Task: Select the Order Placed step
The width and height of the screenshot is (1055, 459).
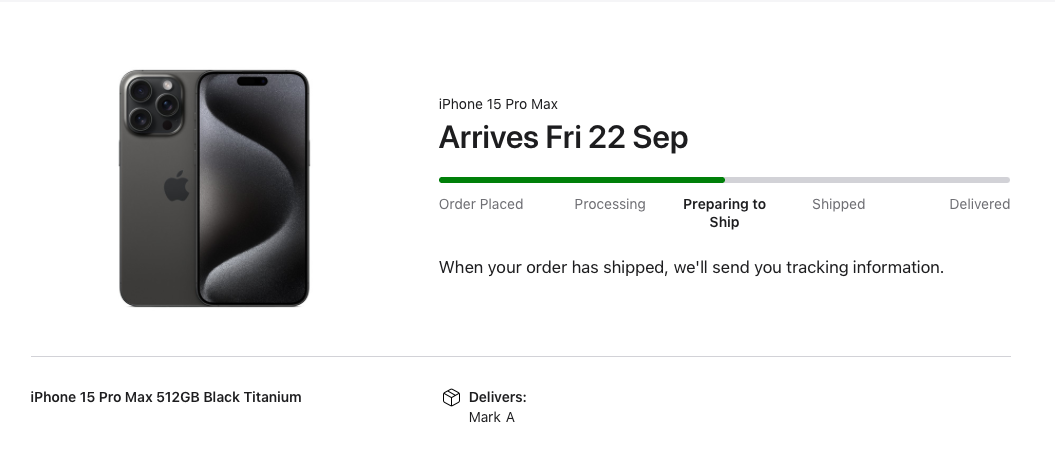Action: click(x=481, y=204)
